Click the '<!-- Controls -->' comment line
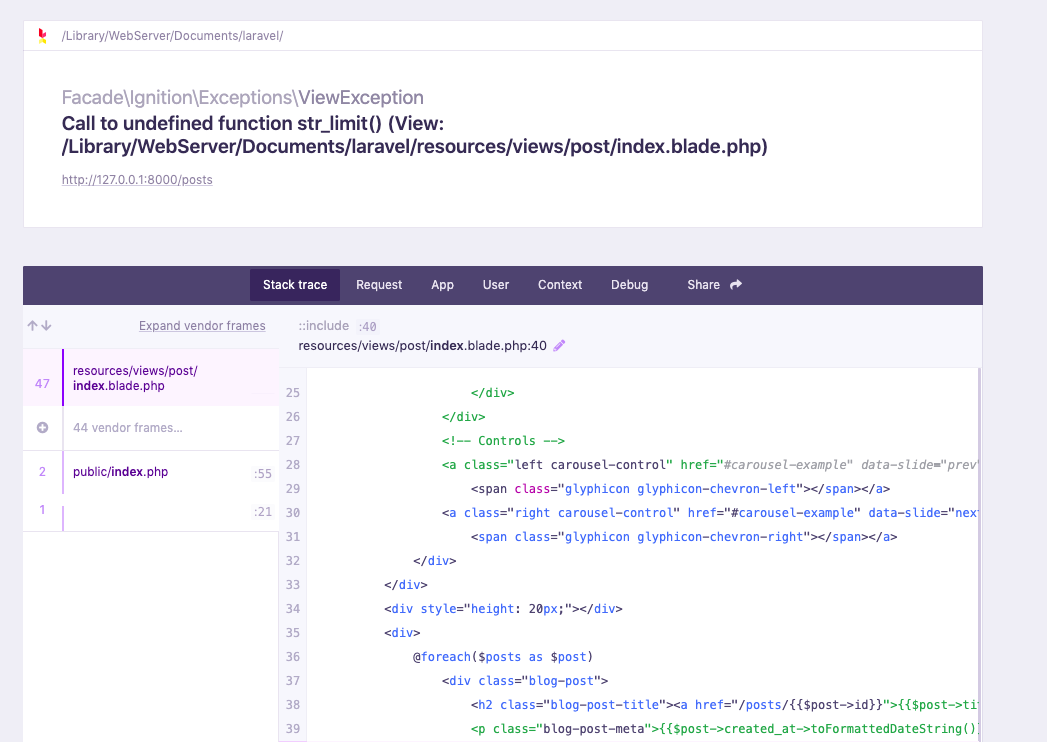 (503, 441)
